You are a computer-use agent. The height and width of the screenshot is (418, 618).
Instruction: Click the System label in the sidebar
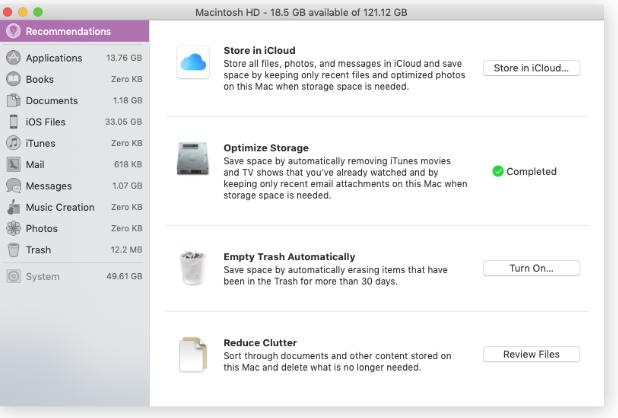43,277
